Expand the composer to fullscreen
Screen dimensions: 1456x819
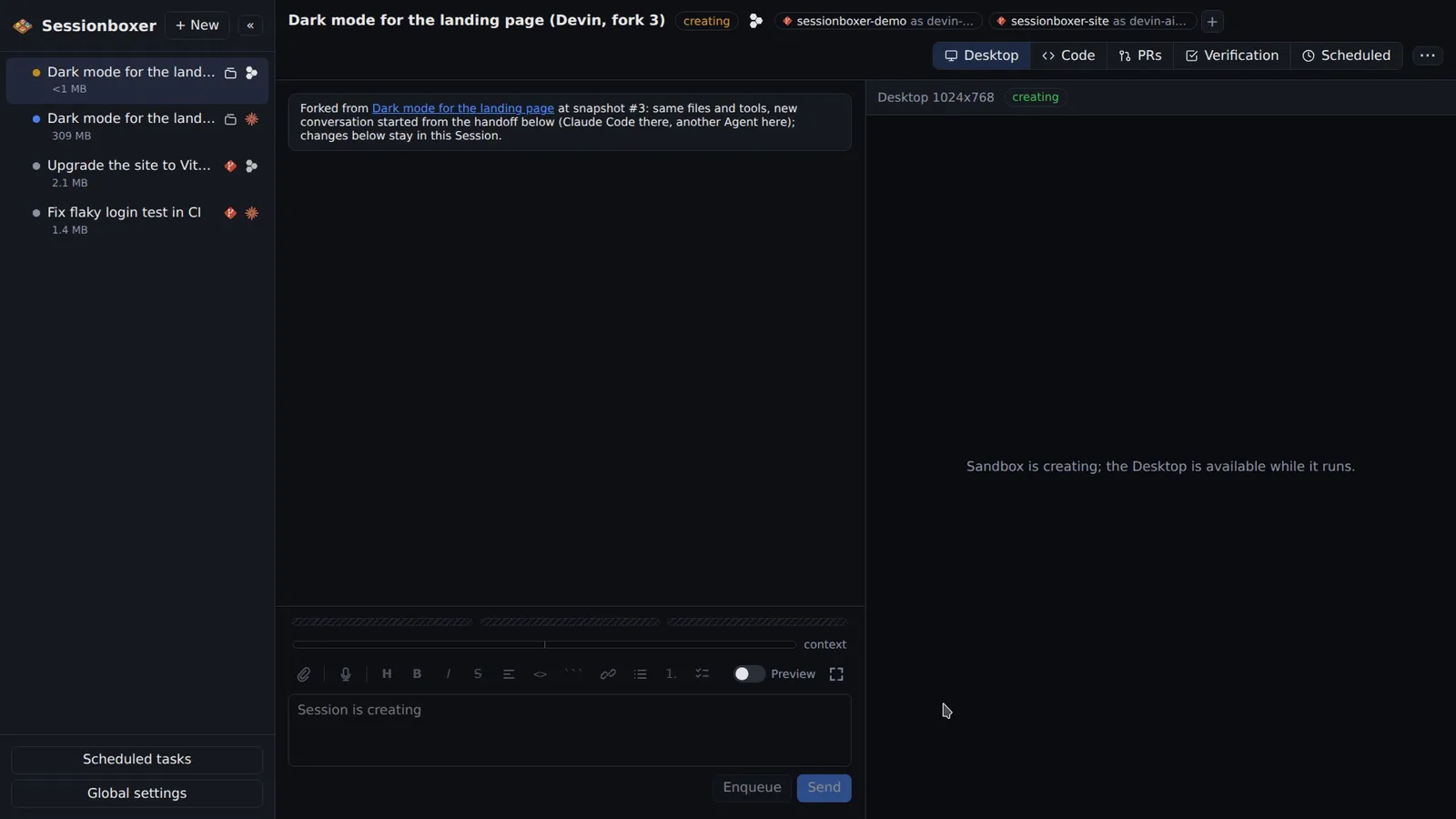click(836, 674)
